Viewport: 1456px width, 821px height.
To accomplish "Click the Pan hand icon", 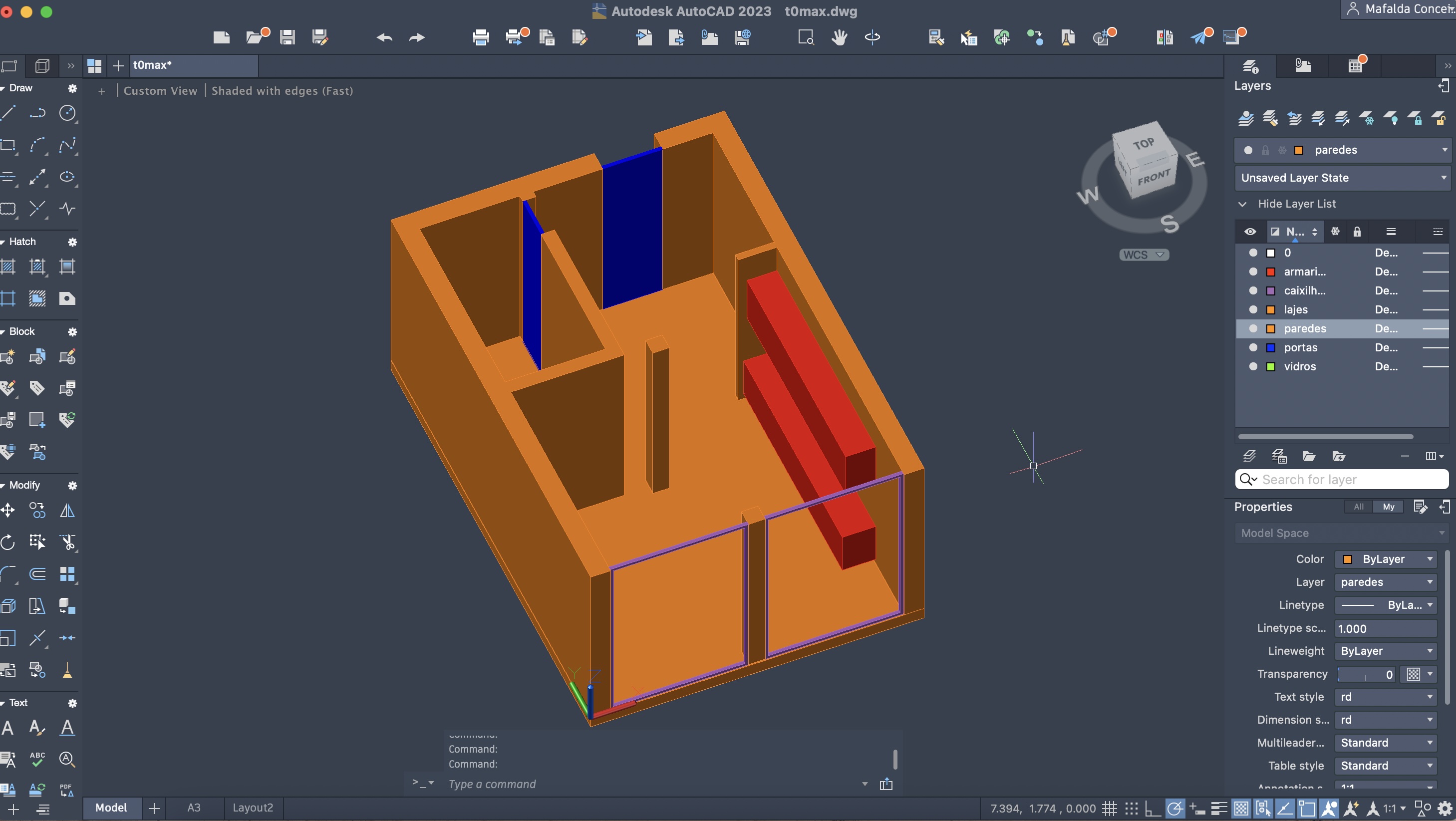I will [x=840, y=38].
